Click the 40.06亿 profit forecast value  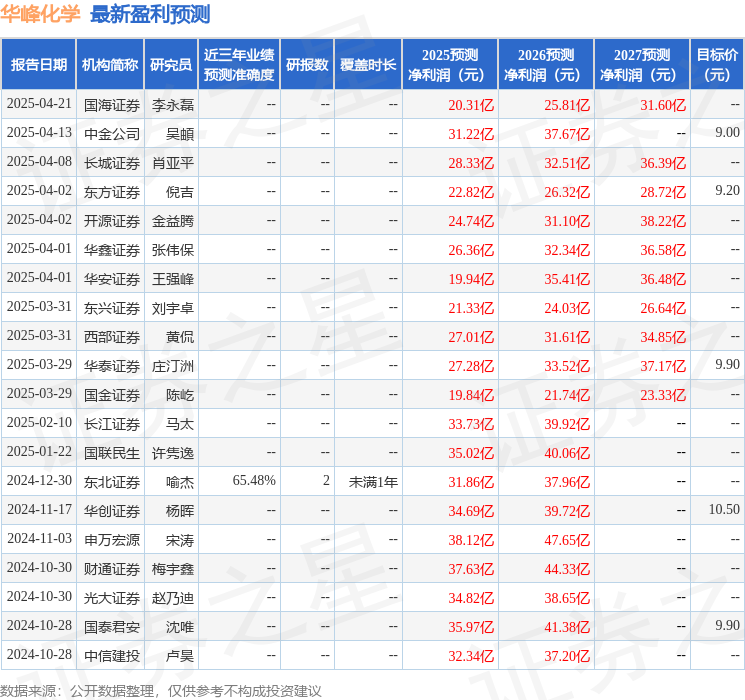tap(567, 453)
